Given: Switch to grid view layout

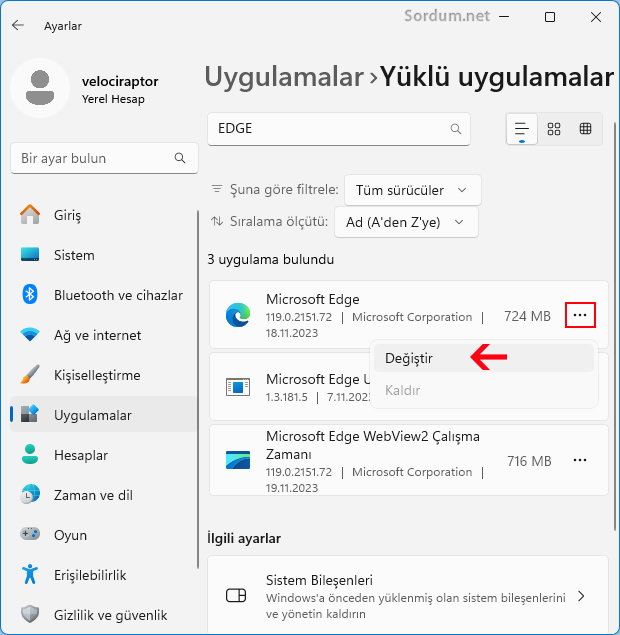Looking at the screenshot, I should click(554, 129).
